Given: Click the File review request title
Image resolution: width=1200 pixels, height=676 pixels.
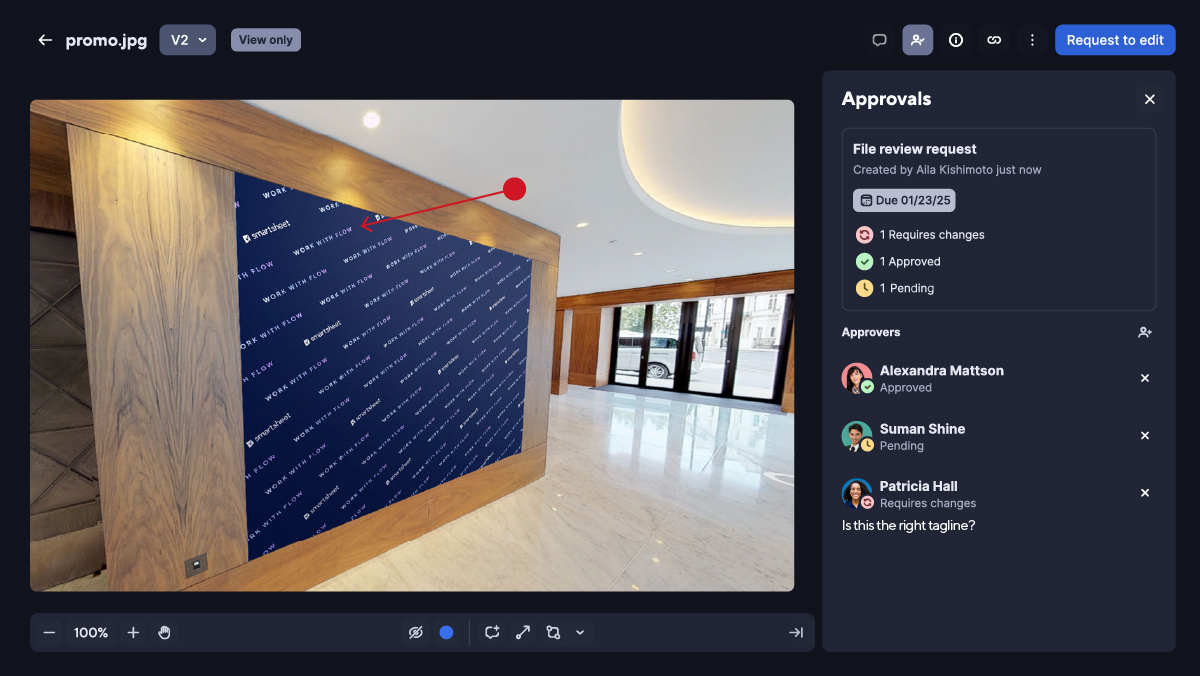Looking at the screenshot, I should (915, 149).
